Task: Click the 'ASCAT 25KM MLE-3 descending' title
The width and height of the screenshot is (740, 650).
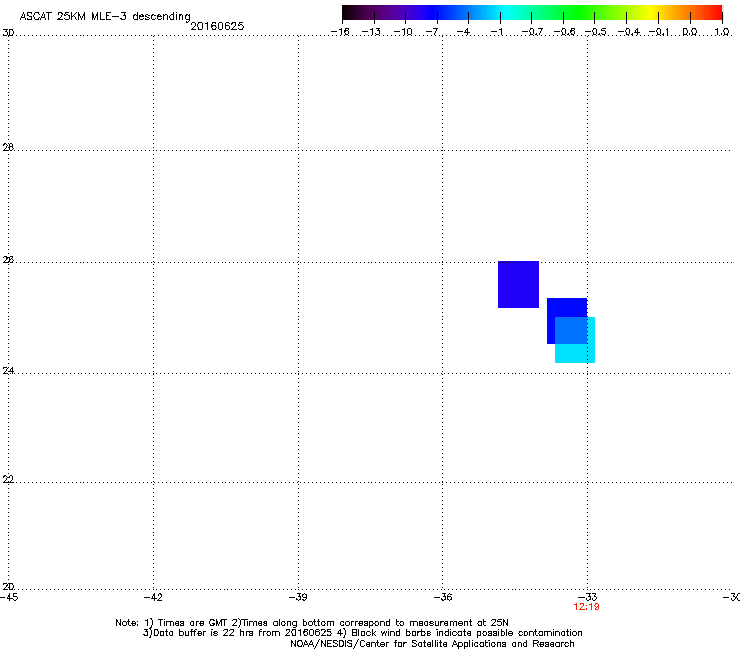Action: (105, 16)
